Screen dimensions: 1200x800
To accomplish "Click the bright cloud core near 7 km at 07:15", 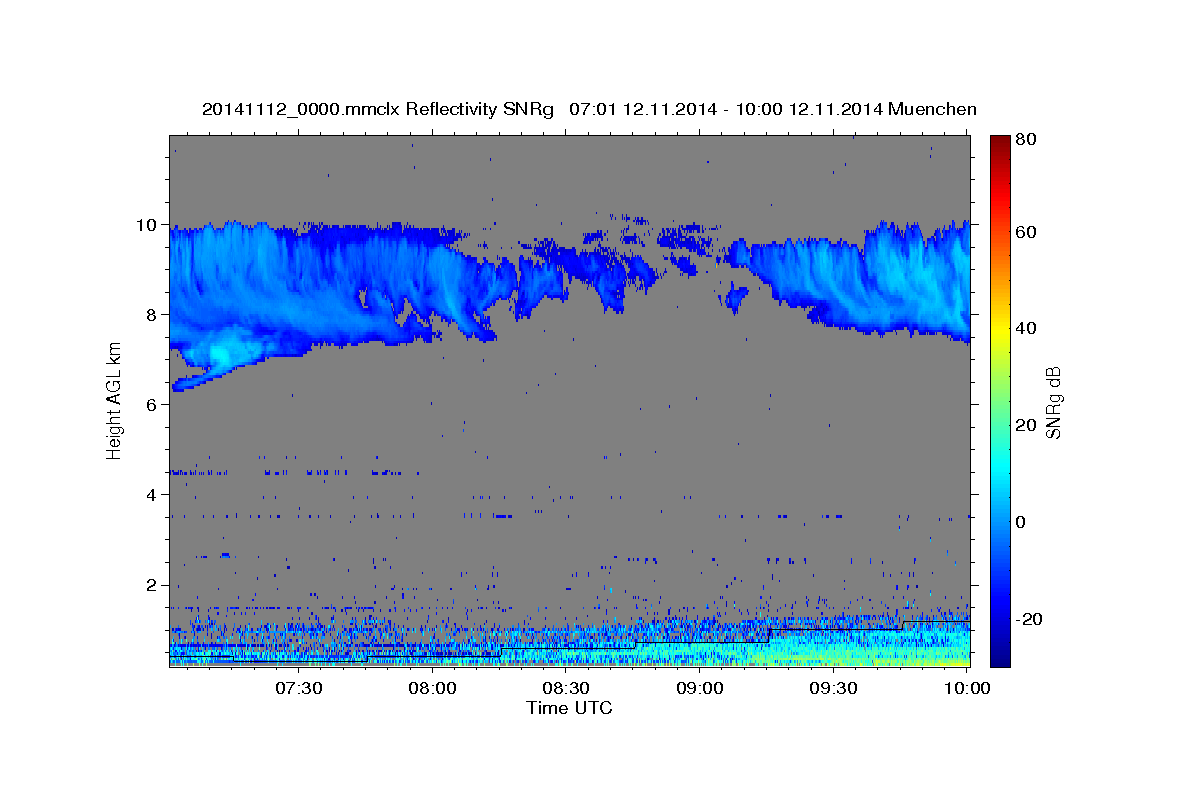I will tap(222, 354).
